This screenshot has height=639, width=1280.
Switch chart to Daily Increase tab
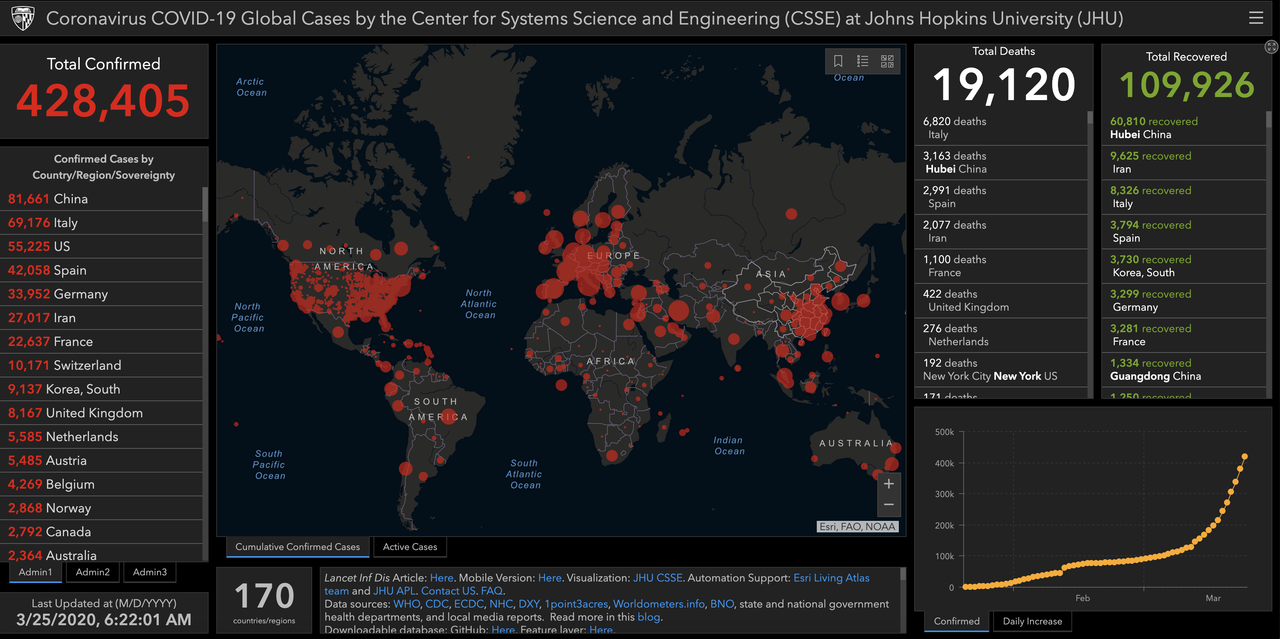[x=1031, y=621]
